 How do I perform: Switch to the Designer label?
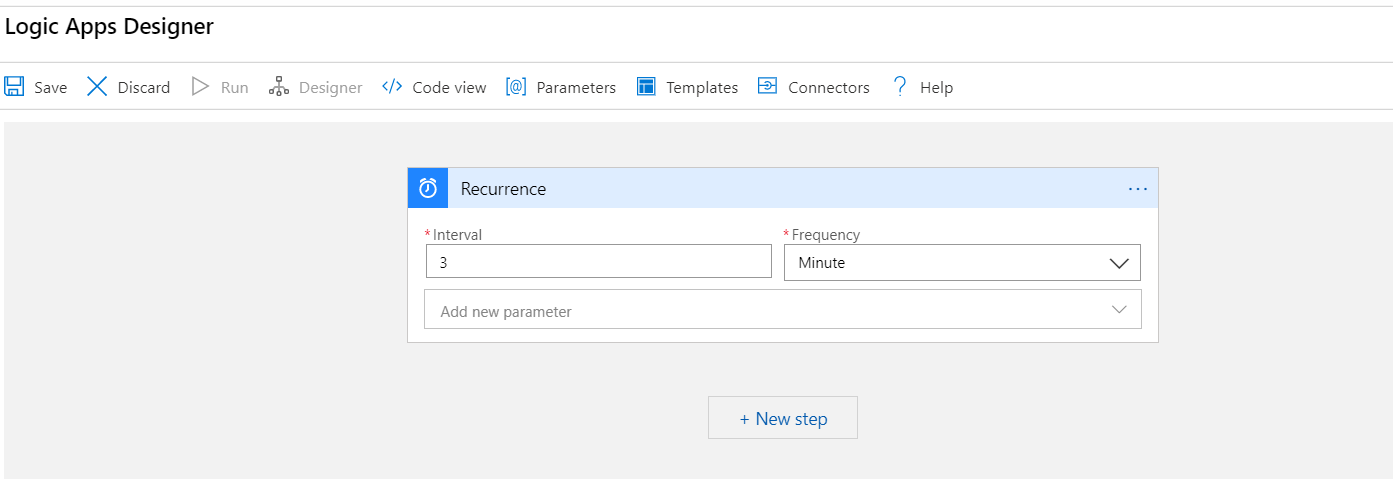pos(331,88)
